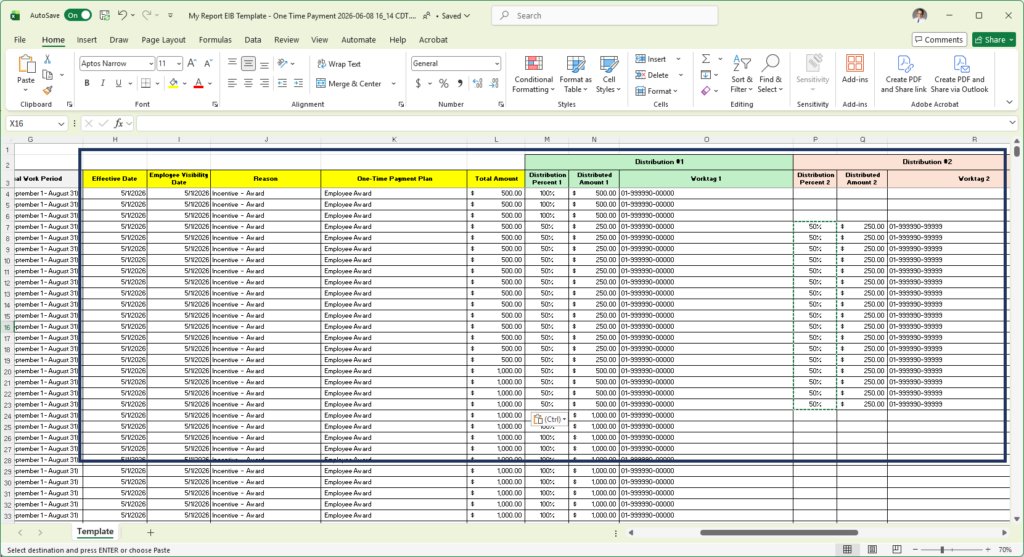Open Find & Select
Viewport: 1024px width, 557px height.
(771, 74)
